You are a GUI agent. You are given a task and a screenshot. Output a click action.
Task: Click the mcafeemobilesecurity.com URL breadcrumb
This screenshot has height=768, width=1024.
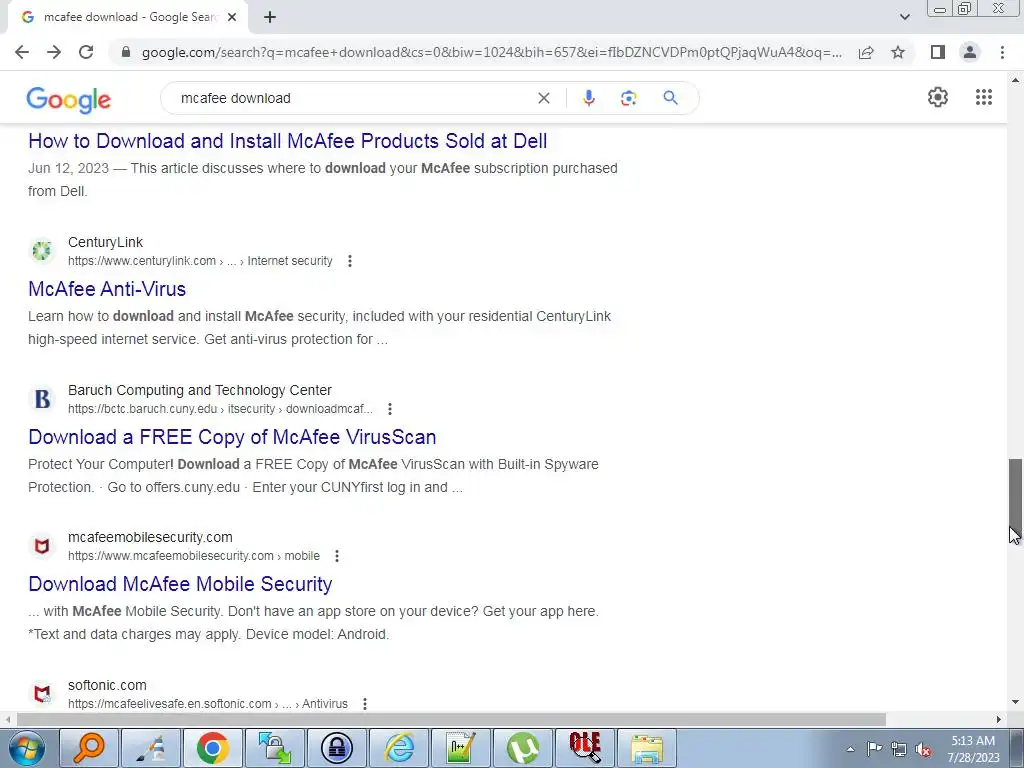[x=194, y=556]
